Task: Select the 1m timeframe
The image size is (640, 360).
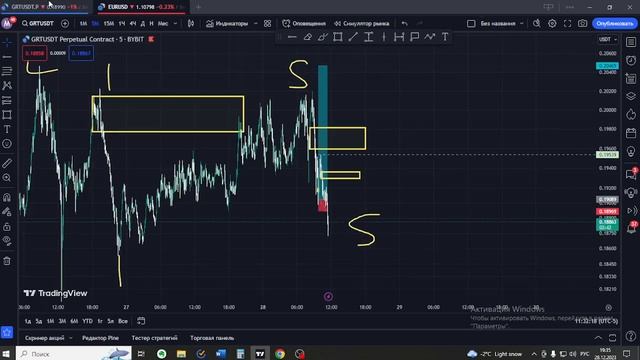Action: pos(83,24)
